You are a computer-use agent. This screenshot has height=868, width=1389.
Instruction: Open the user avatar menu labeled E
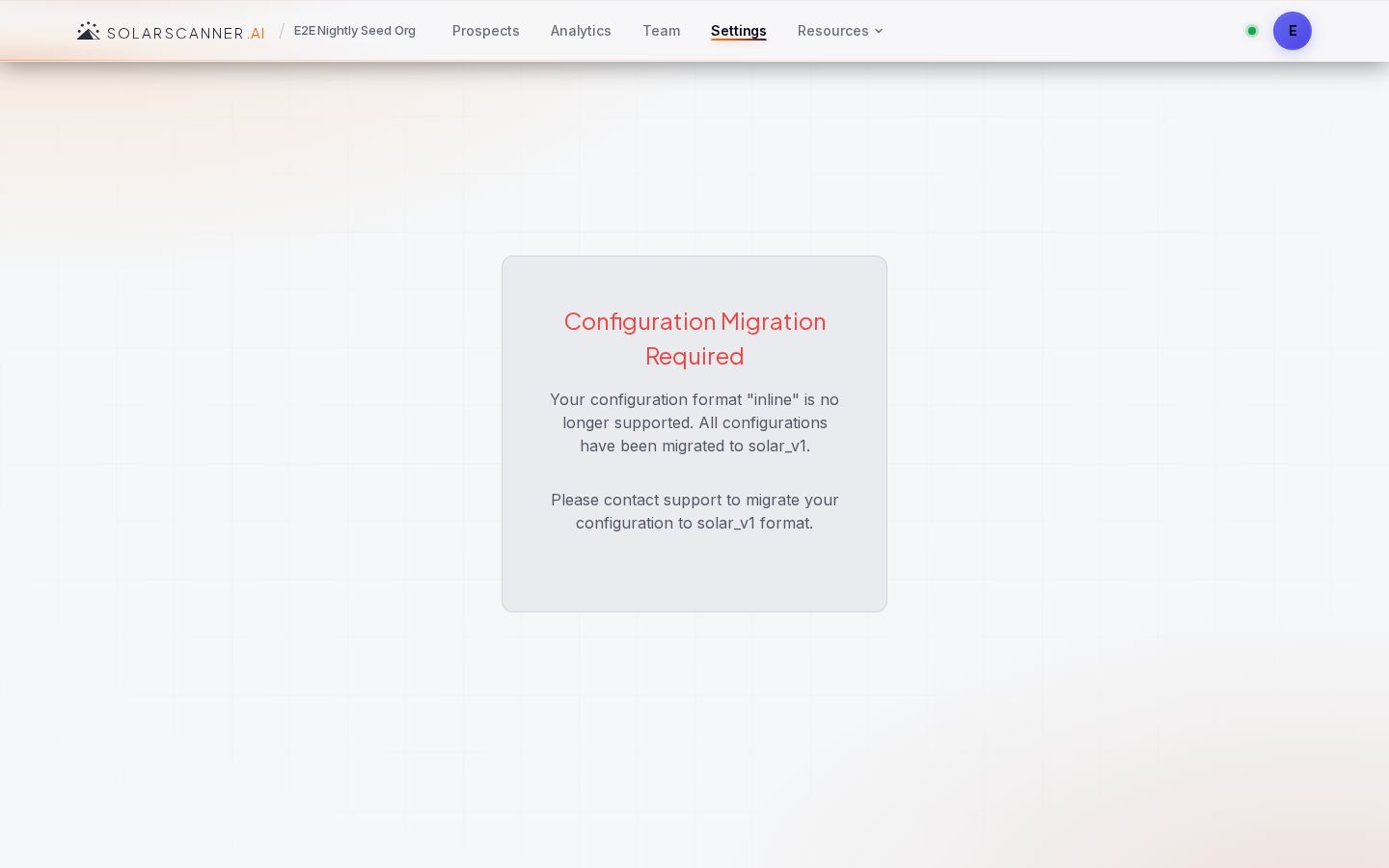coord(1293,31)
